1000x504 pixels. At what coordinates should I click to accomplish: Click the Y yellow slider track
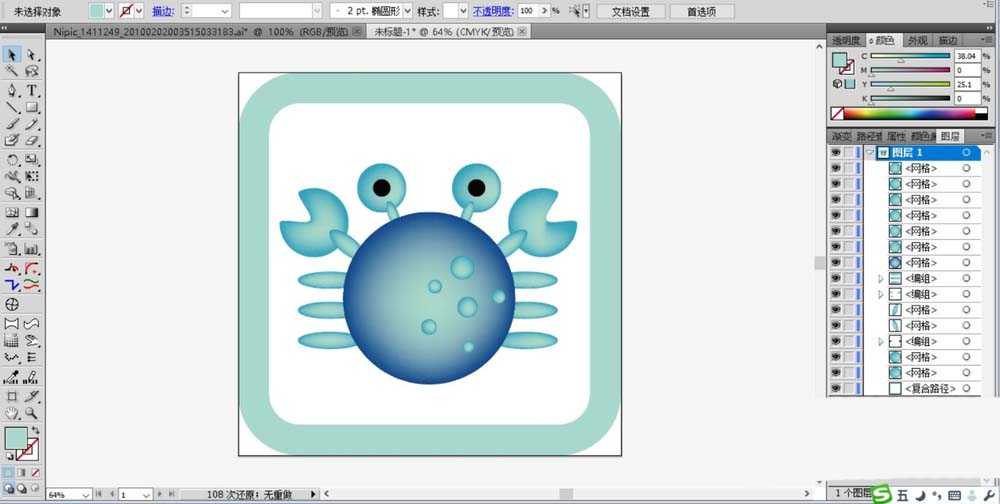(910, 84)
